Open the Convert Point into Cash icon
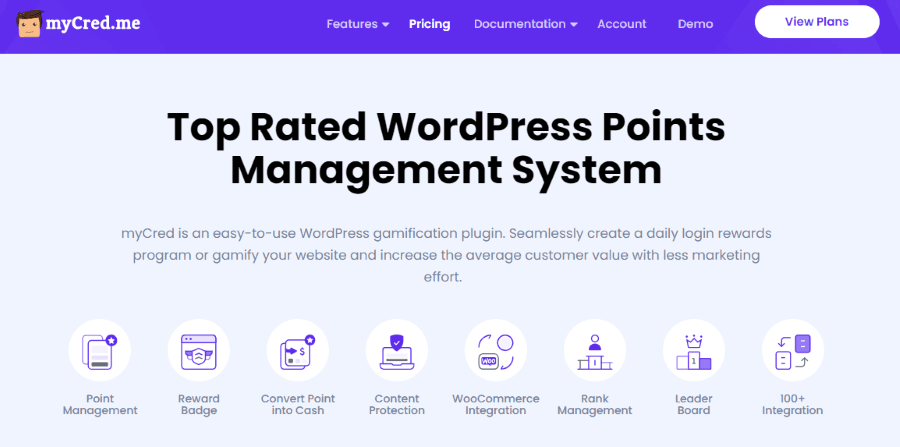The height and width of the screenshot is (447, 900). point(298,350)
